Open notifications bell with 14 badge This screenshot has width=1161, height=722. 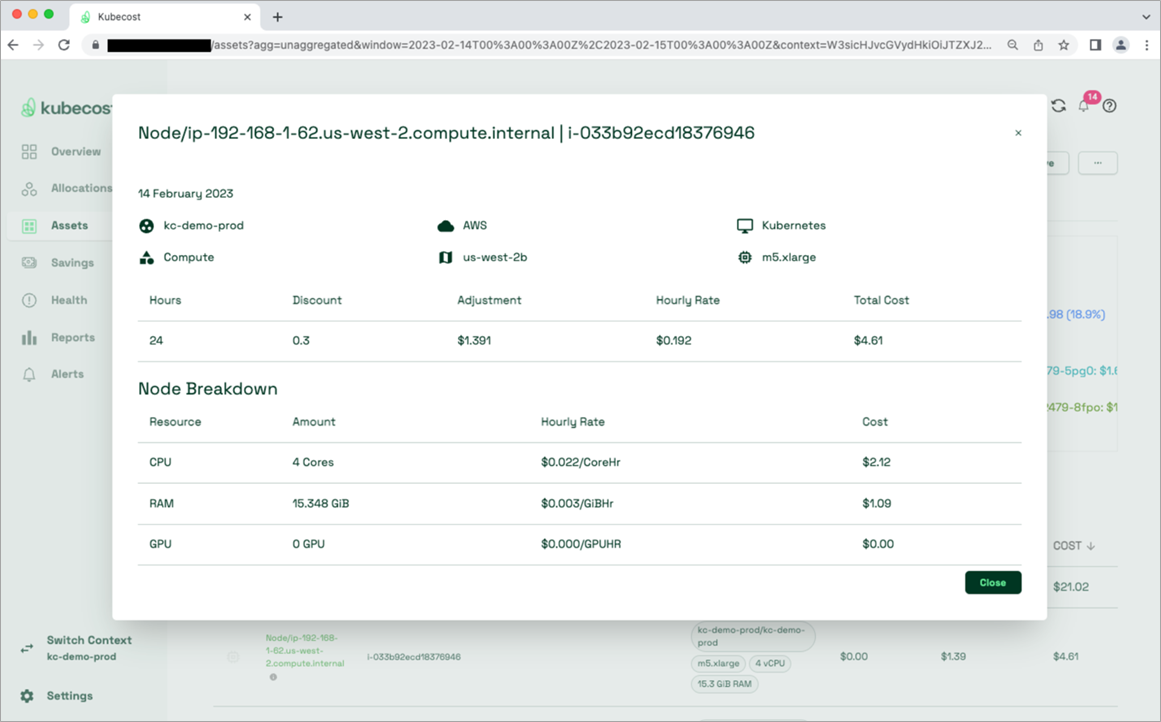click(1084, 105)
